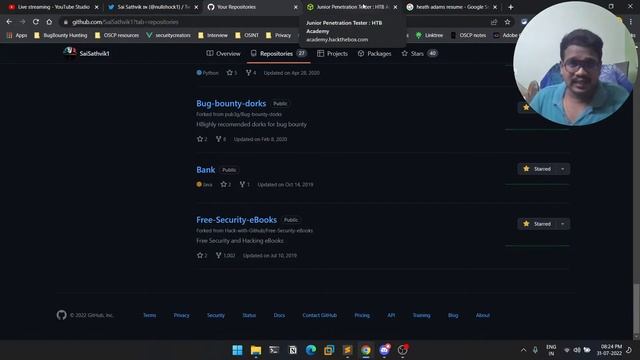Screen dimensions: 640x360
Task: Open the Terms footer link
Action: [x=149, y=316]
